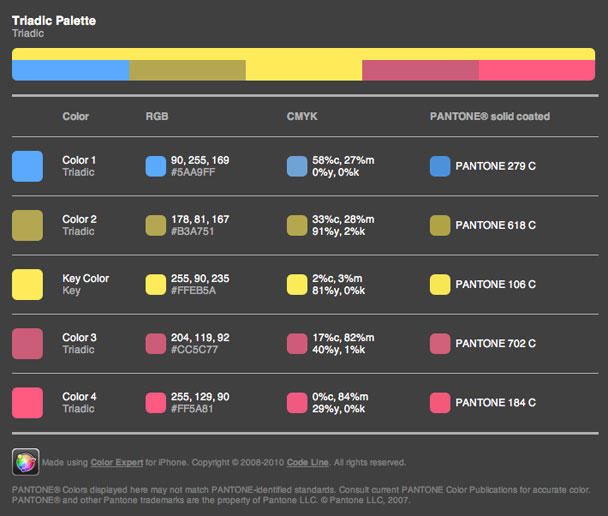Click the PANTONE 279 C swatch
608x516 pixels.
[440, 166]
